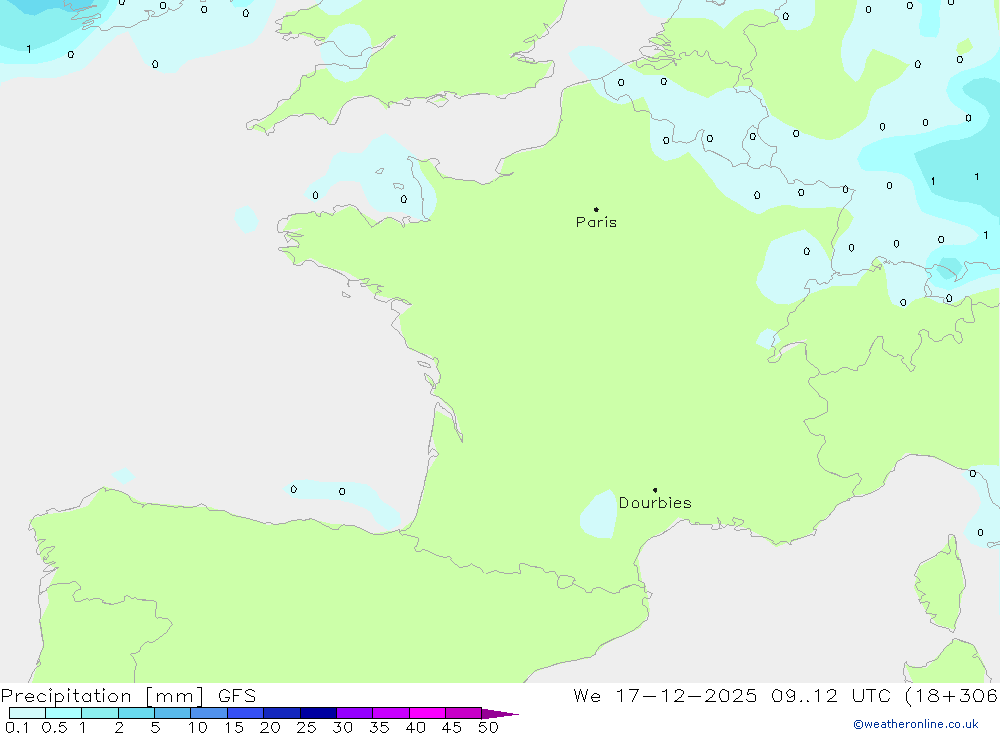This screenshot has height=733, width=1000.
Task: Click the "Precipitation [mm] GFS" title text
Action: click(128, 696)
